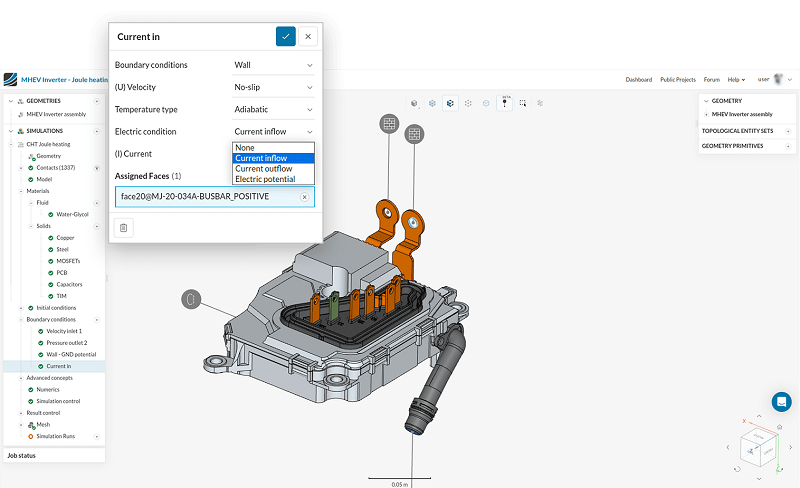Click the orientation cube front face
The image size is (800, 488).
751,451
